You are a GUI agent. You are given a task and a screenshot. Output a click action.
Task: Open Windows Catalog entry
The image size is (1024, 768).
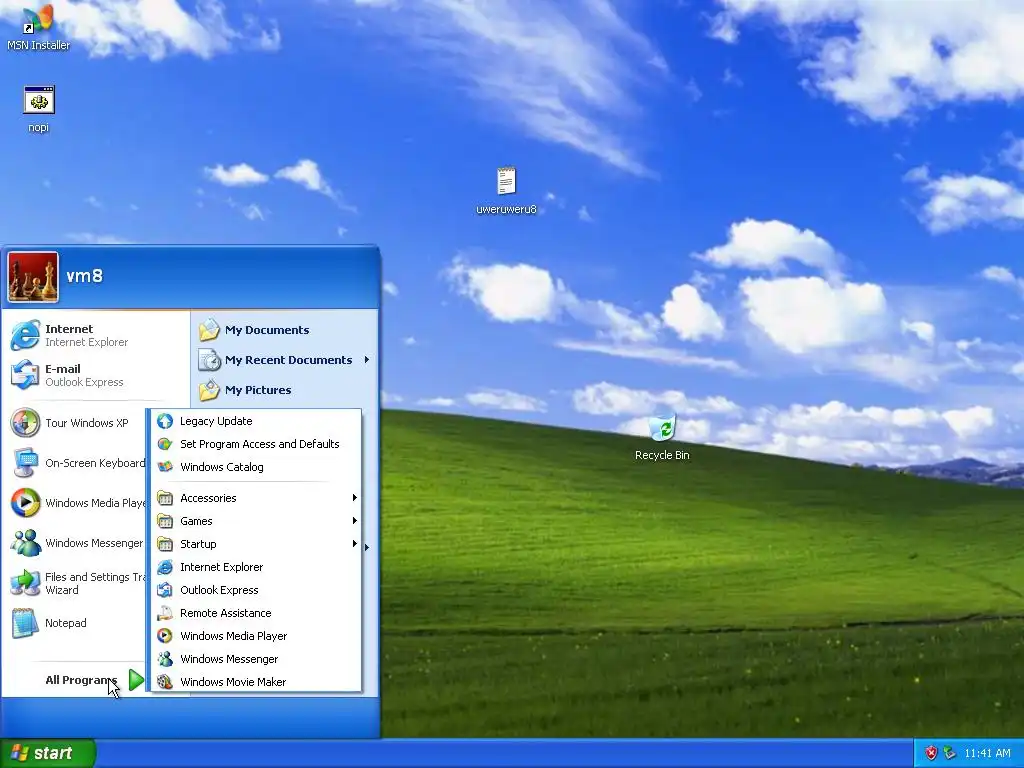point(256,467)
